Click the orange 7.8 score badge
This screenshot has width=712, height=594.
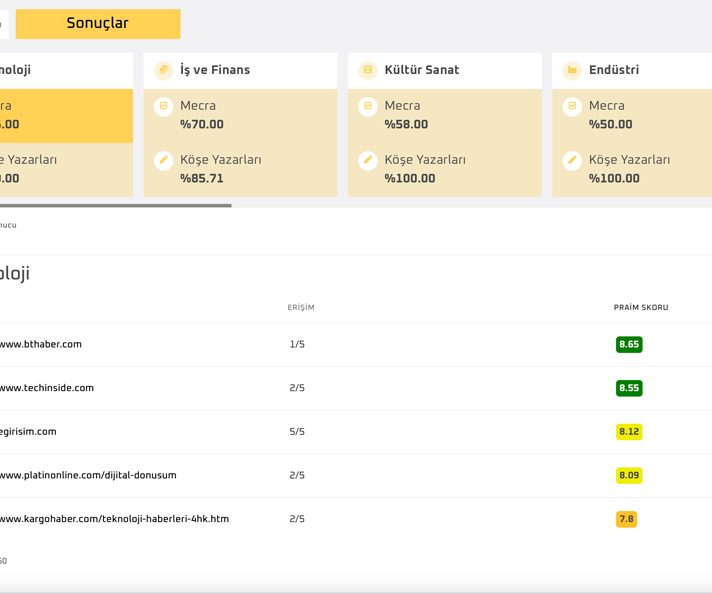click(x=626, y=519)
